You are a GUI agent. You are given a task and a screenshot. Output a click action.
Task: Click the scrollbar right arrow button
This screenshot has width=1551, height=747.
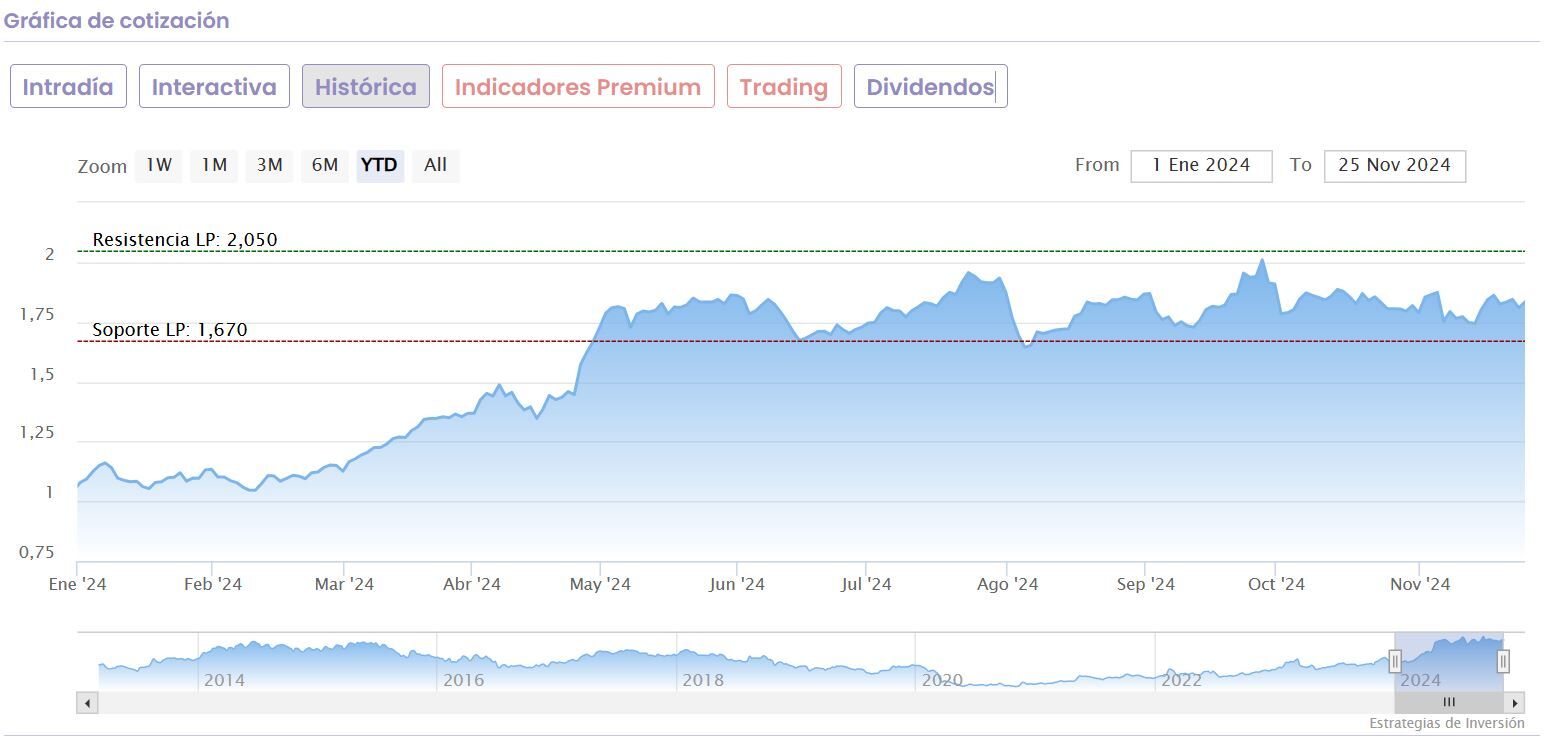click(x=1517, y=703)
